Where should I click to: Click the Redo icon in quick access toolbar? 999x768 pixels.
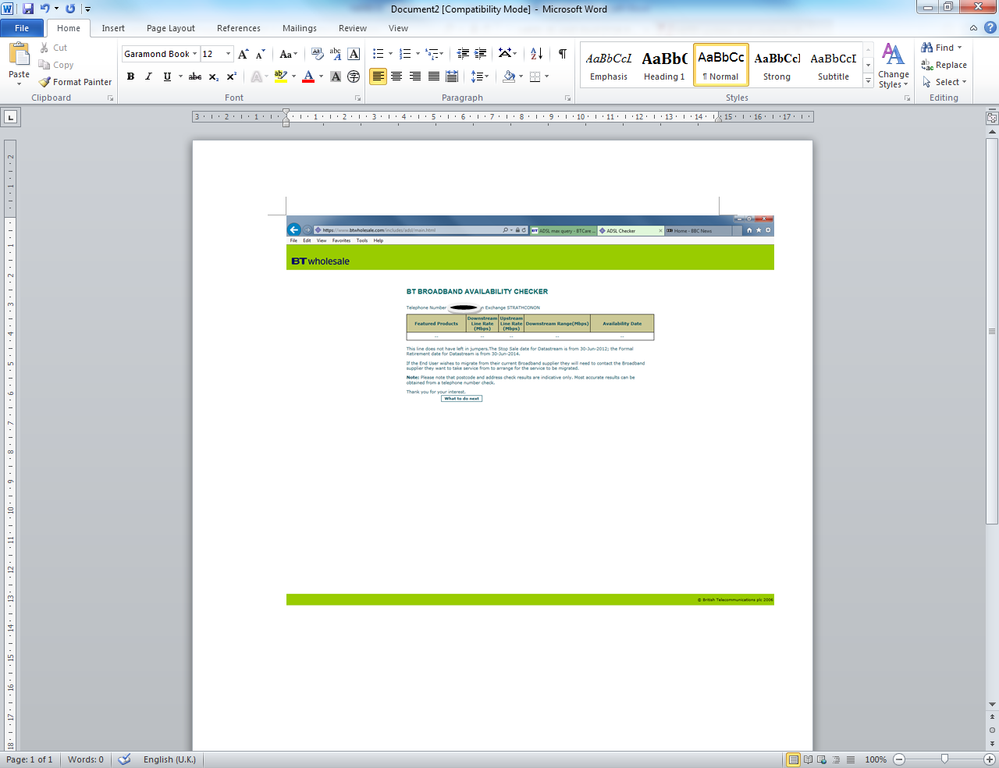[x=70, y=9]
